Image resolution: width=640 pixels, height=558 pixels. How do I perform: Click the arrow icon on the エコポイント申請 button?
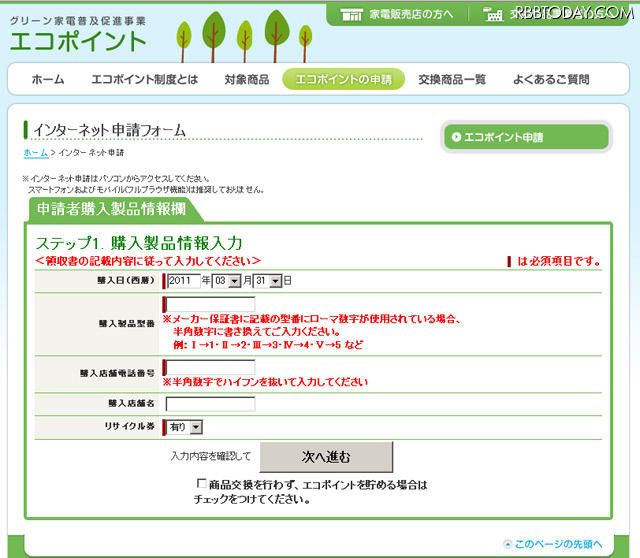pos(456,137)
